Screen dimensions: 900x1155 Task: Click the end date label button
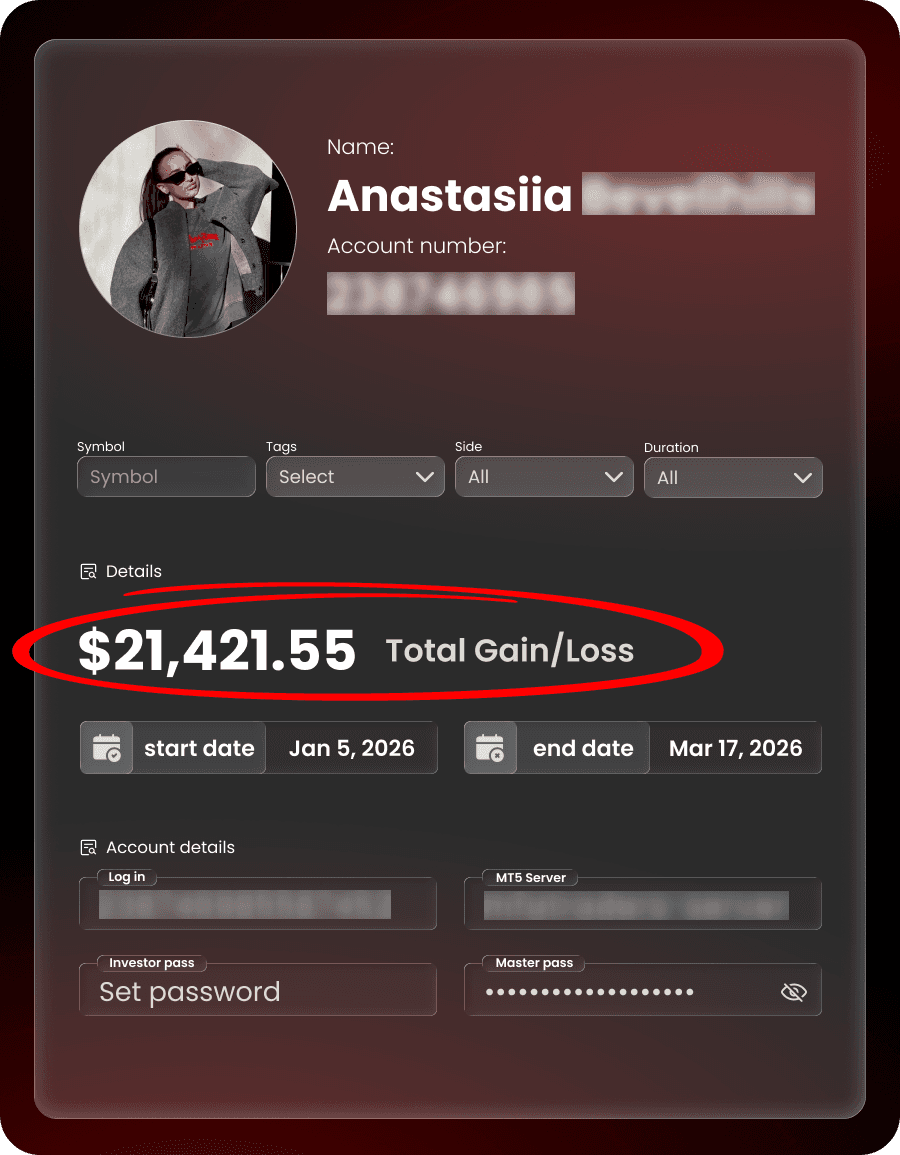pyautogui.click(x=583, y=748)
